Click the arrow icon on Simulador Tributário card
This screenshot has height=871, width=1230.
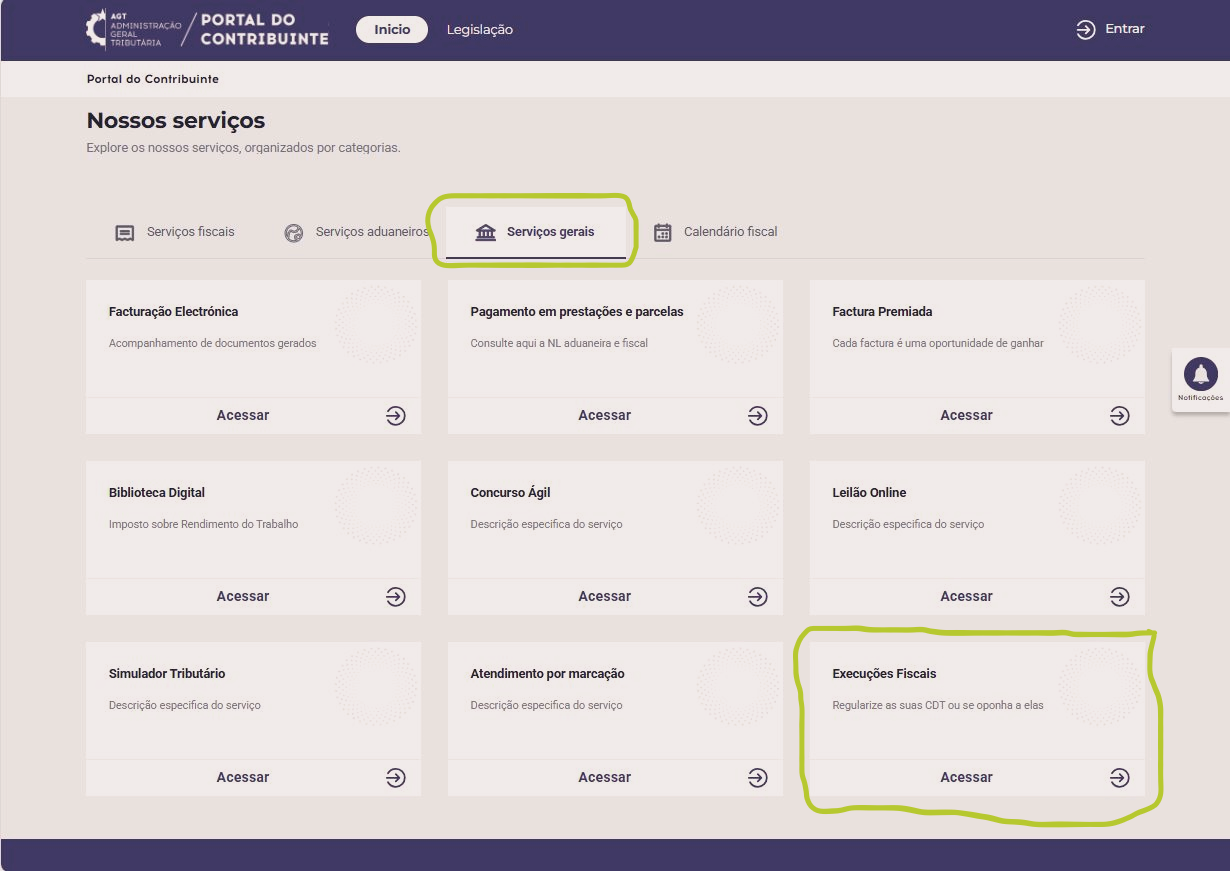[396, 777]
